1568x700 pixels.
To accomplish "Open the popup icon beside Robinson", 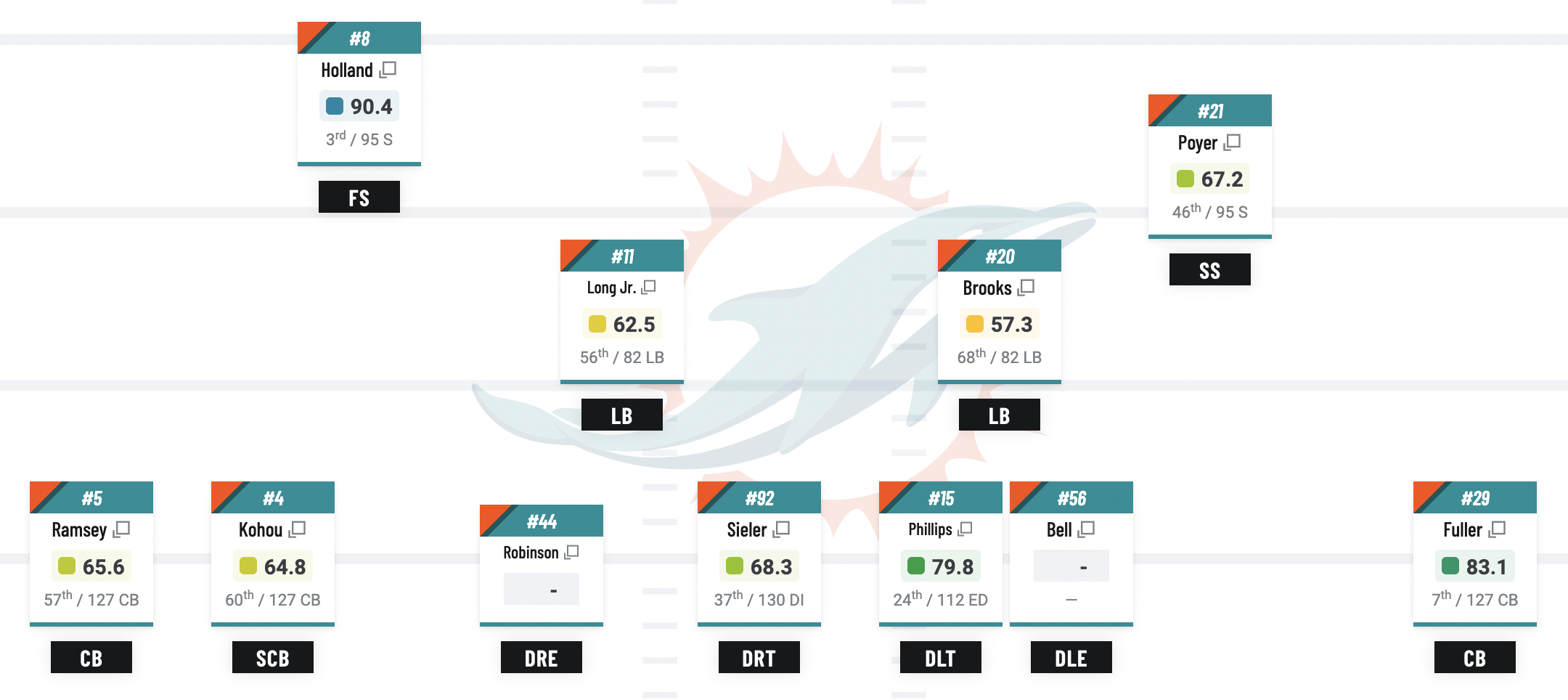I will [572, 553].
